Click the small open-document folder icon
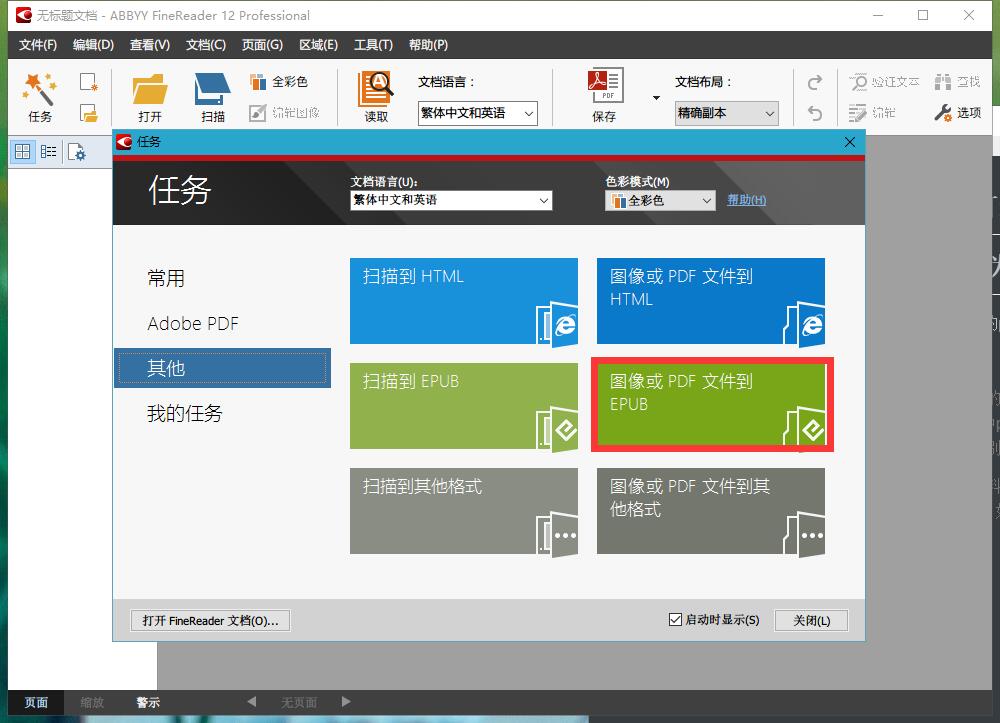The image size is (1000, 723). [x=88, y=113]
